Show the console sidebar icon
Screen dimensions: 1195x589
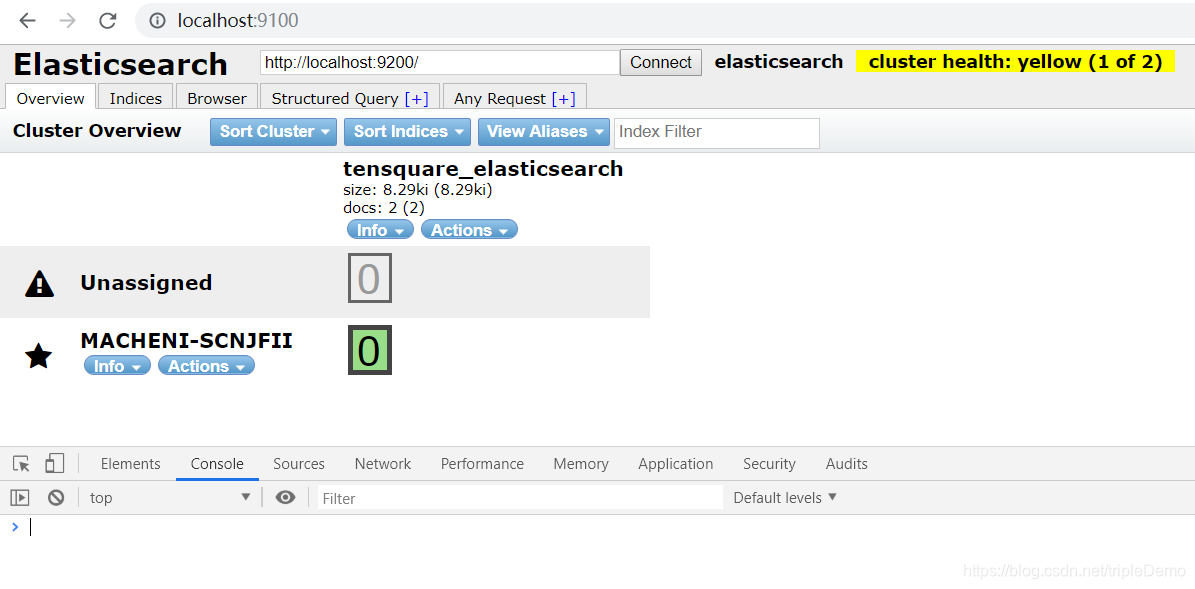click(20, 498)
